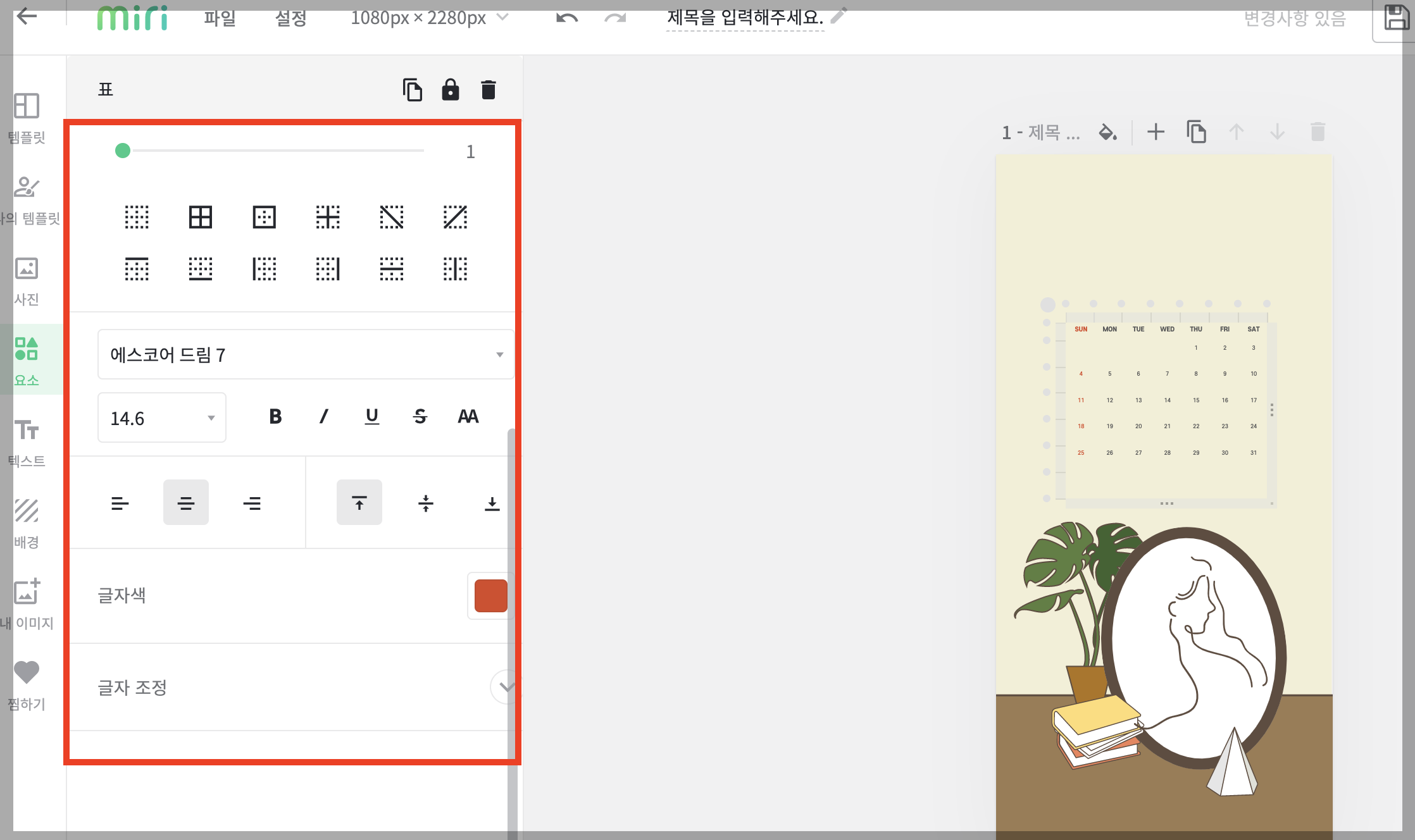Open the 에스코어 드림 7 font dropdown
The image size is (1415, 840).
coord(306,354)
